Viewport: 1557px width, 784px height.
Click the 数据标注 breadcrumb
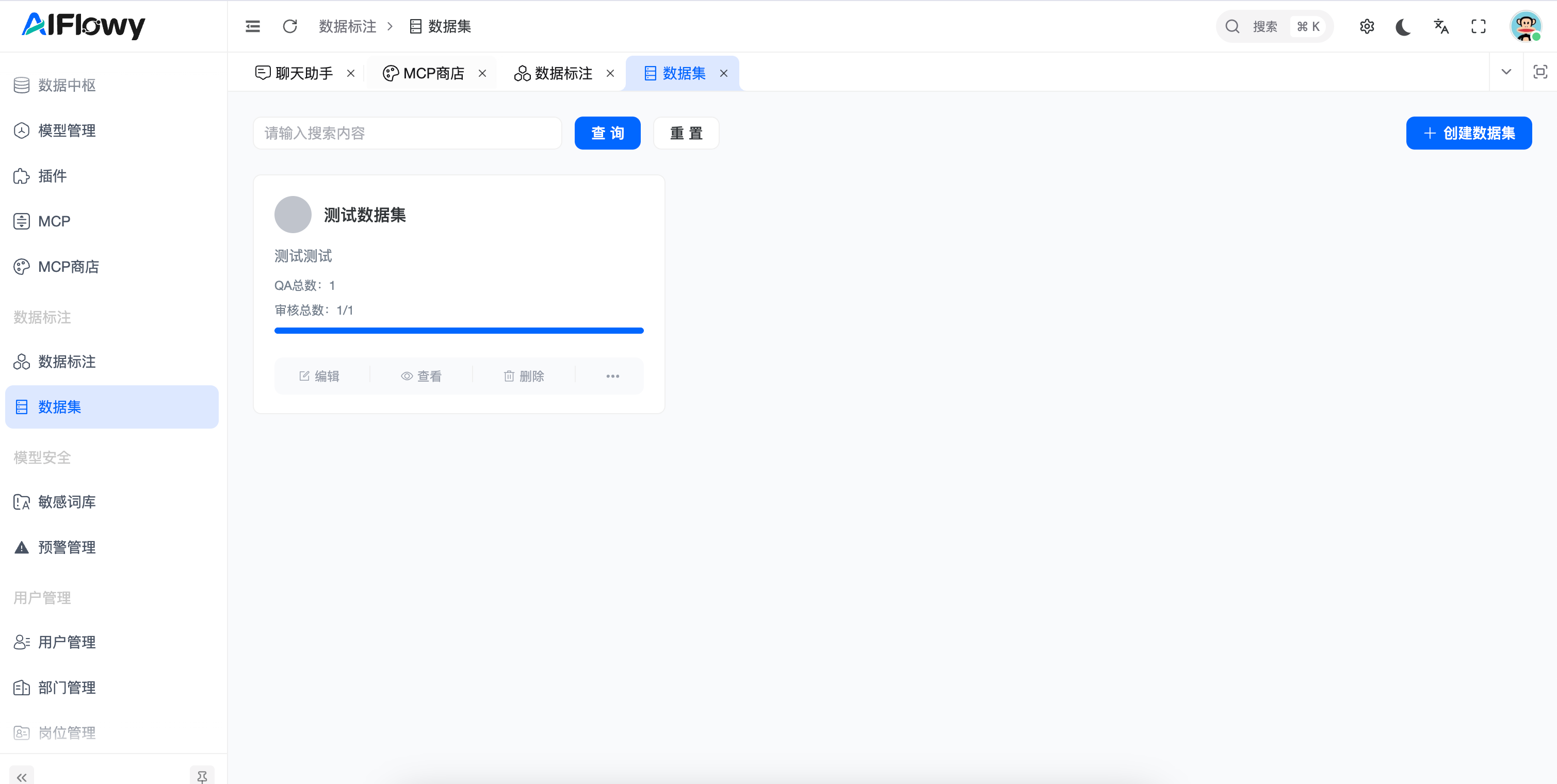348,26
